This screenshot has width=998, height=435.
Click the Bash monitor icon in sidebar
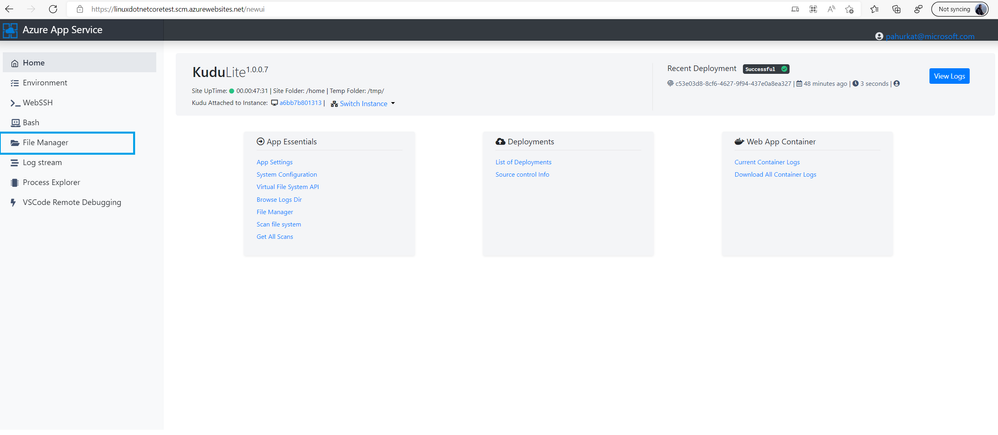[15, 122]
